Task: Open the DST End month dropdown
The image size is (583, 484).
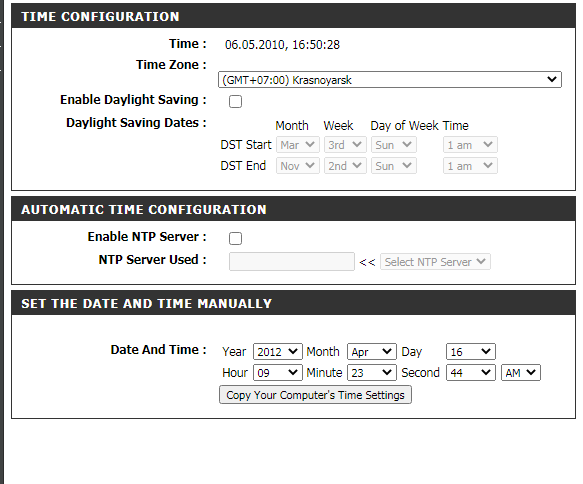Action: coord(297,165)
